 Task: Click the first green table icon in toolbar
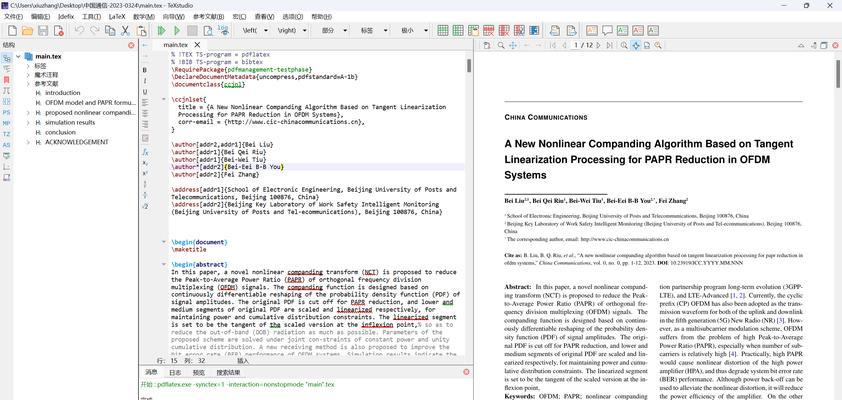click(x=443, y=31)
